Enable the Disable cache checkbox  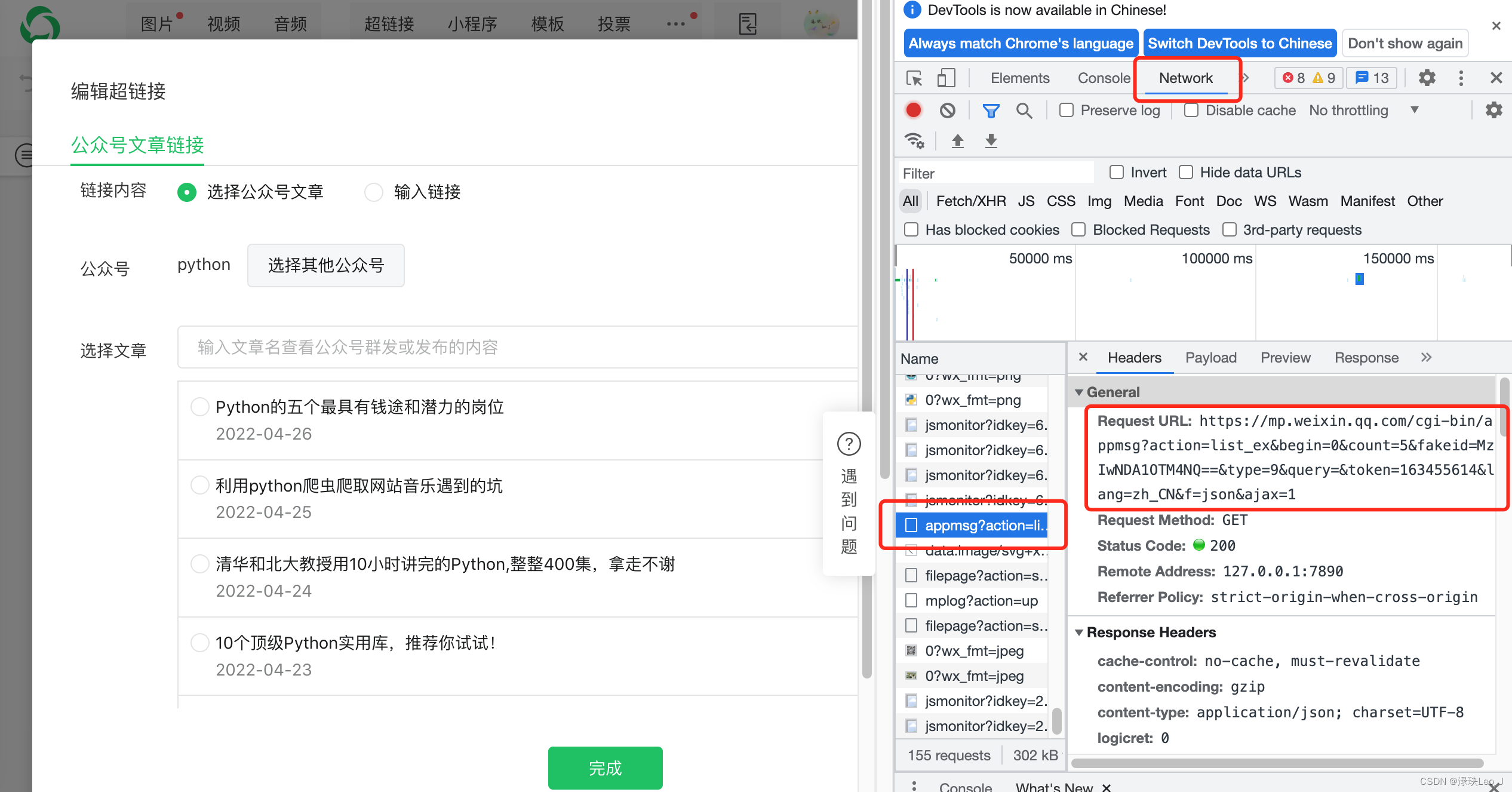(x=1191, y=110)
